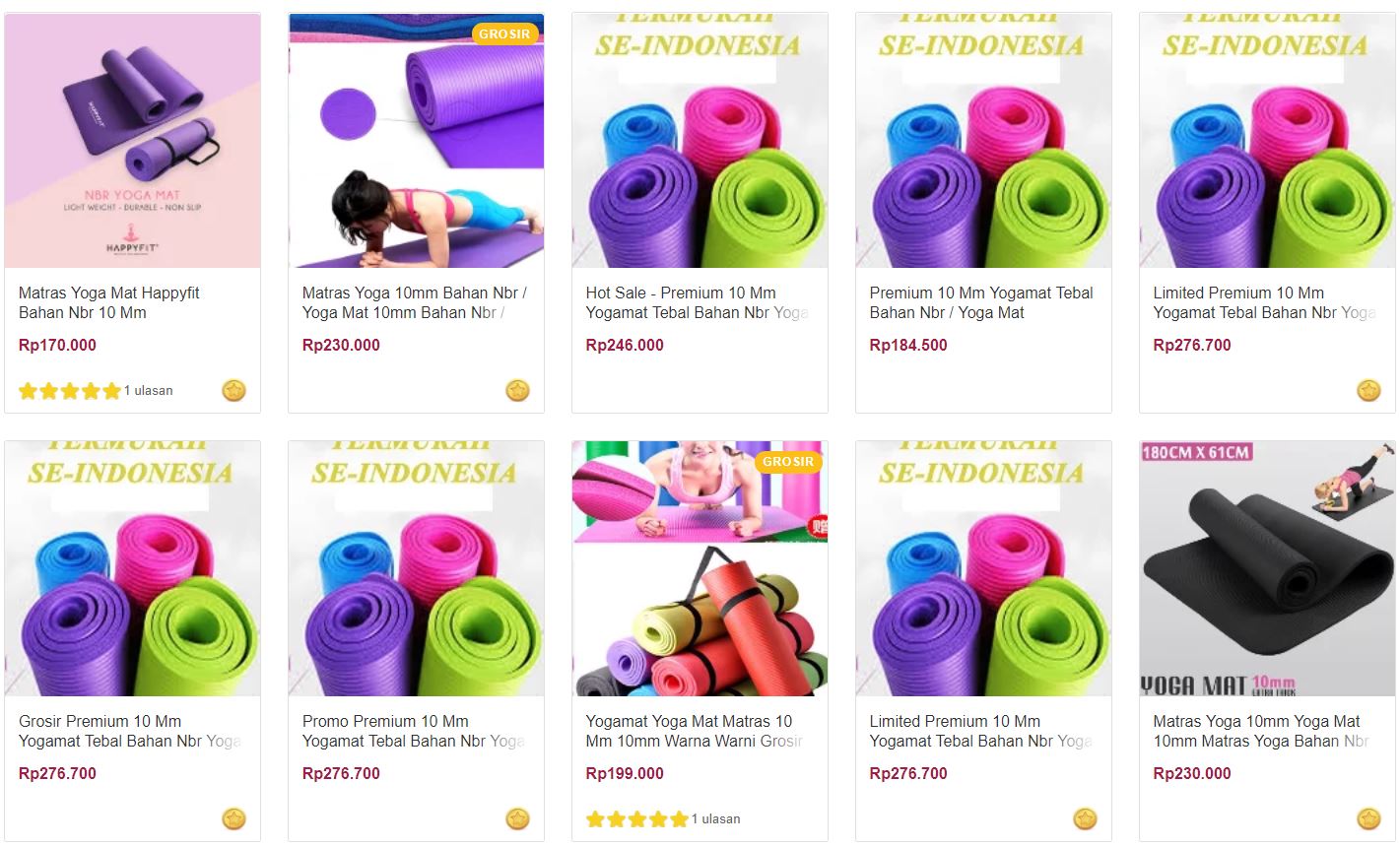Click coin icon on black yoga mat card
The image size is (1400, 847).
(x=1368, y=818)
